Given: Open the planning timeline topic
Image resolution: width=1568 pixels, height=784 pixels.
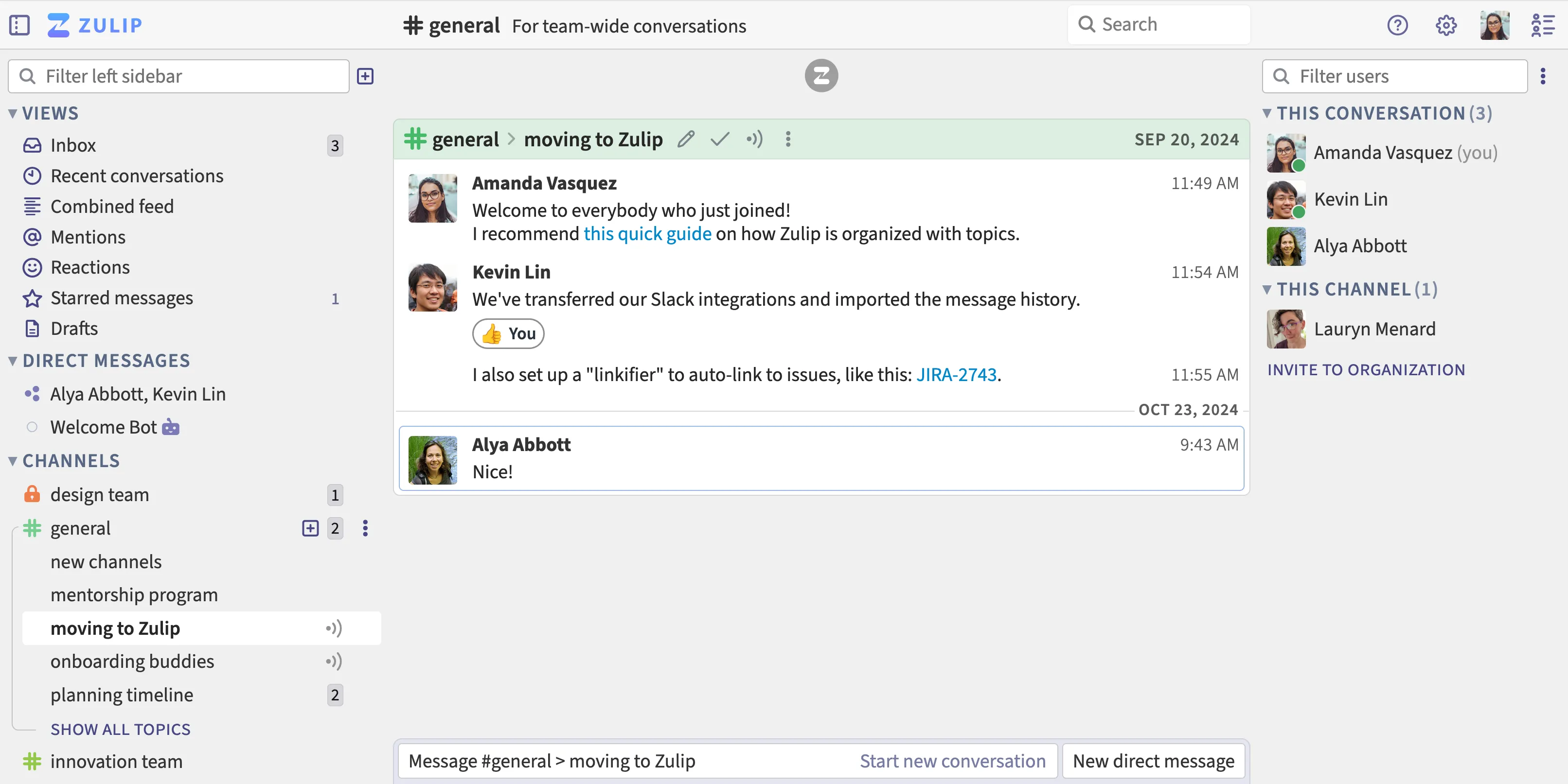Looking at the screenshot, I should (x=122, y=695).
